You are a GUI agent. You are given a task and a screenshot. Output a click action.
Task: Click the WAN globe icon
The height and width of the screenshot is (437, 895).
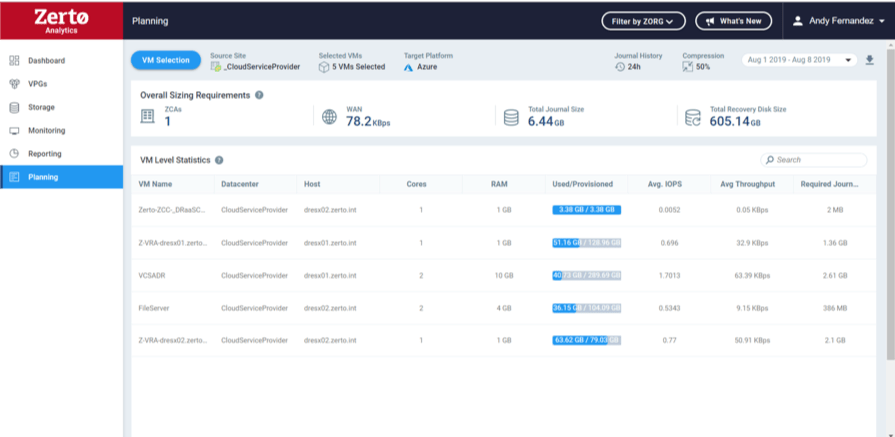(329, 117)
